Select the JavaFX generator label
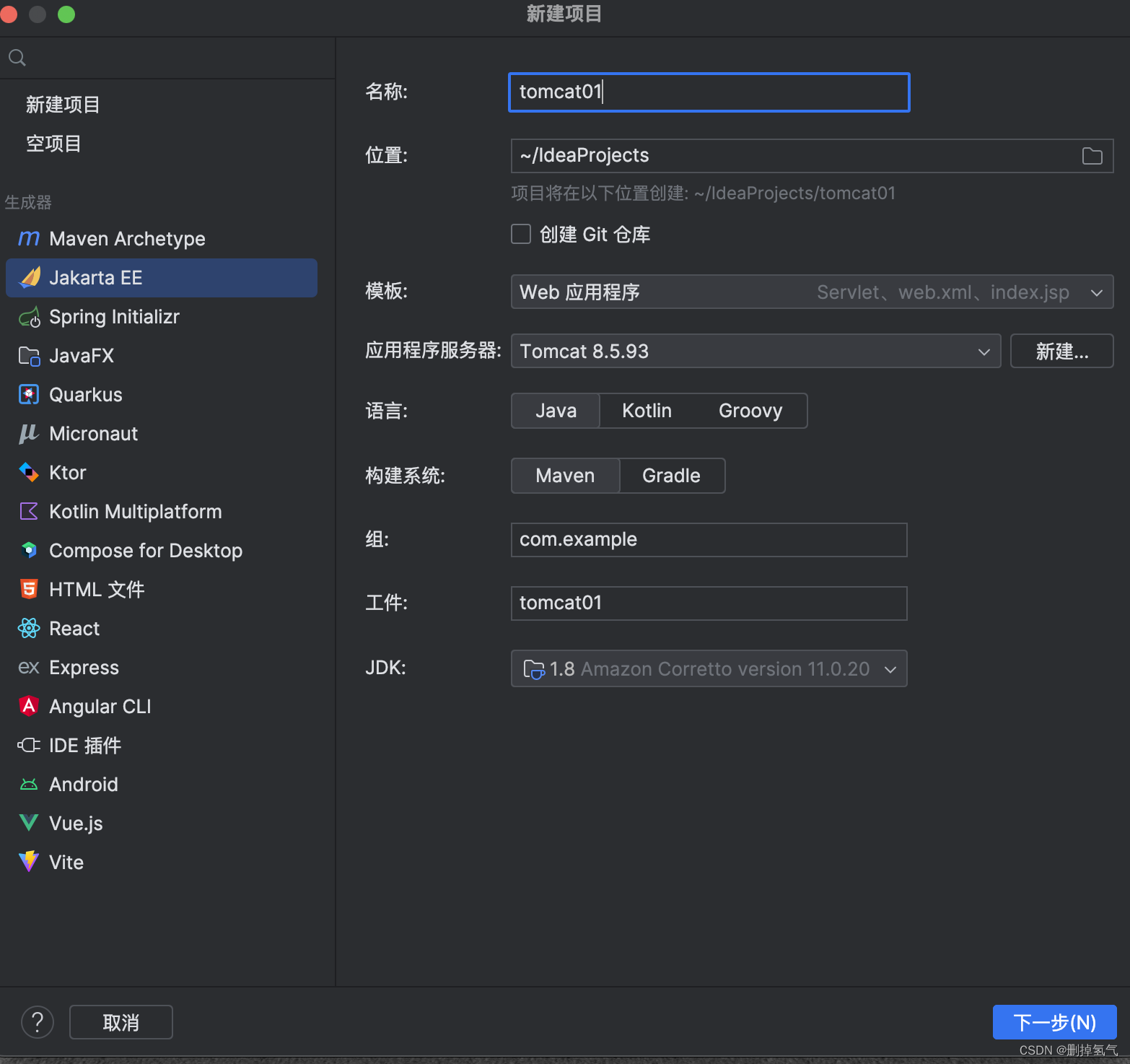 pos(82,356)
